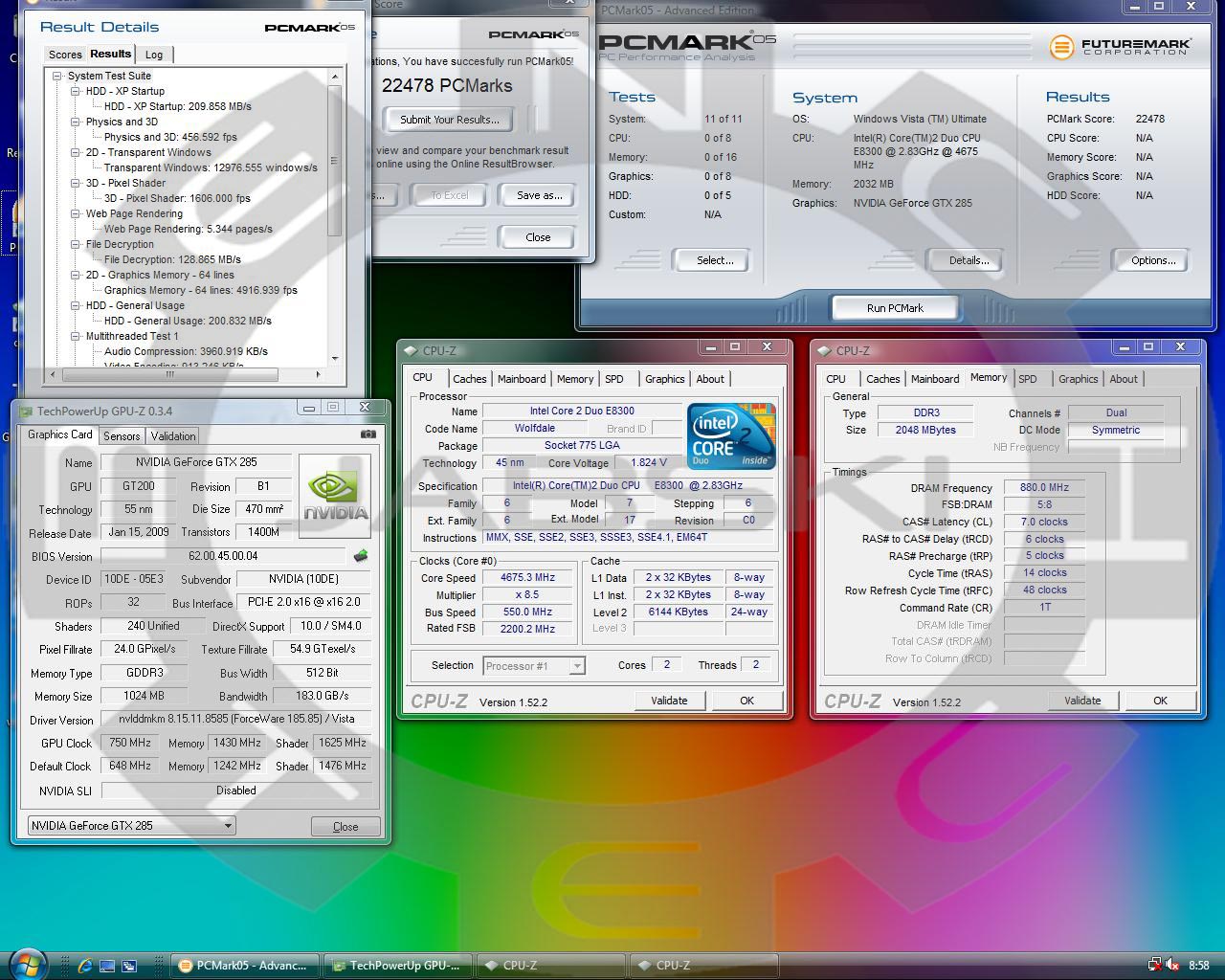This screenshot has width=1225, height=980.
Task: Launch Internet Explorer from quick launch
Action: pos(84,966)
